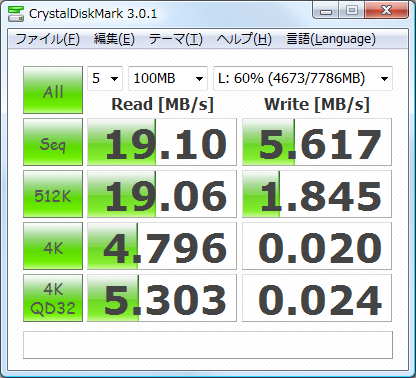
Task: Click the CrystalDiskMark title bar icon
Action: [16, 13]
